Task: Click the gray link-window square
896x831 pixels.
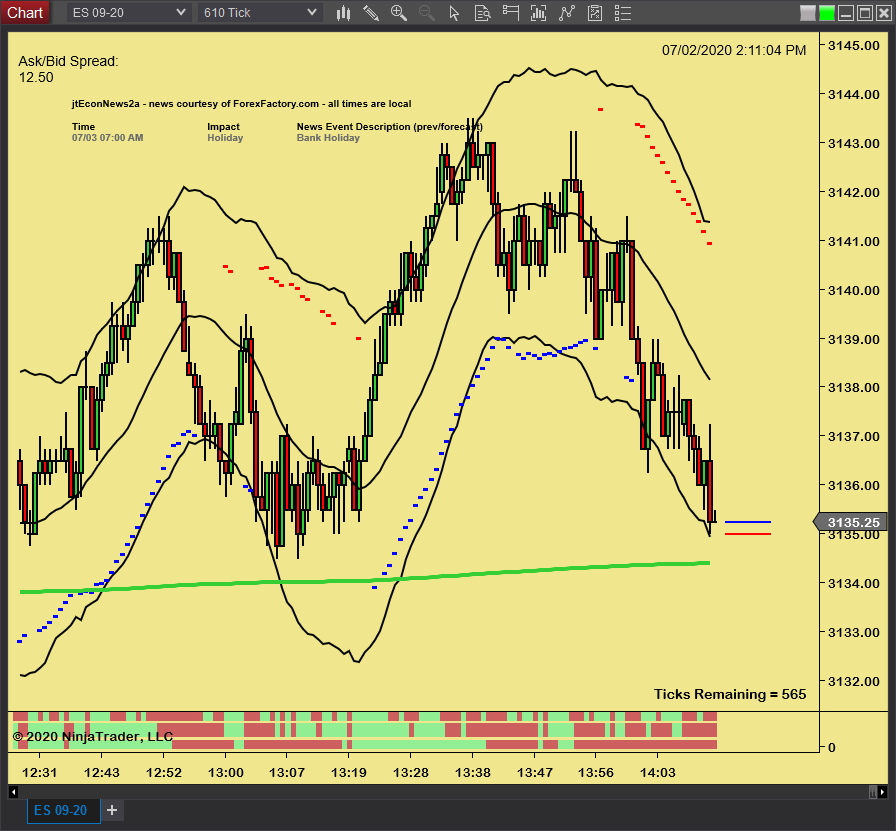Action: click(807, 13)
